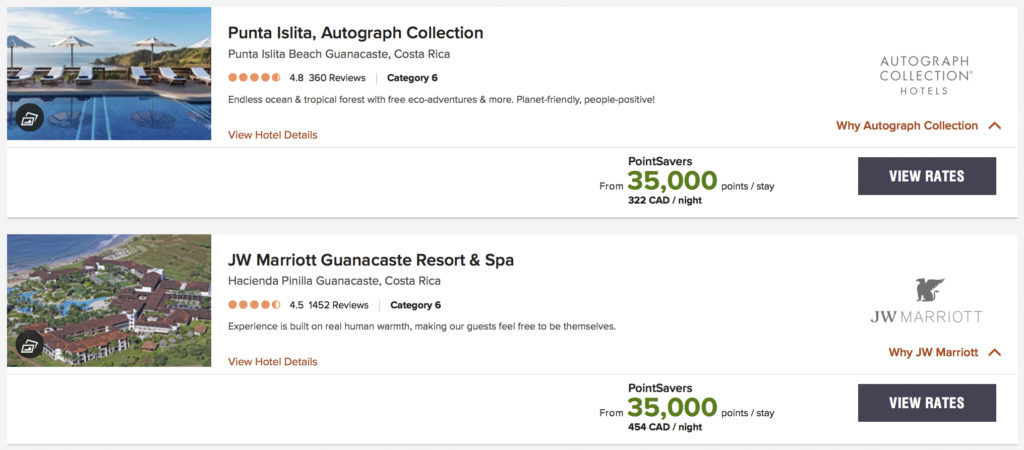The height and width of the screenshot is (450, 1024).
Task: Open View Hotel Details for JW Marriott
Action: point(272,362)
